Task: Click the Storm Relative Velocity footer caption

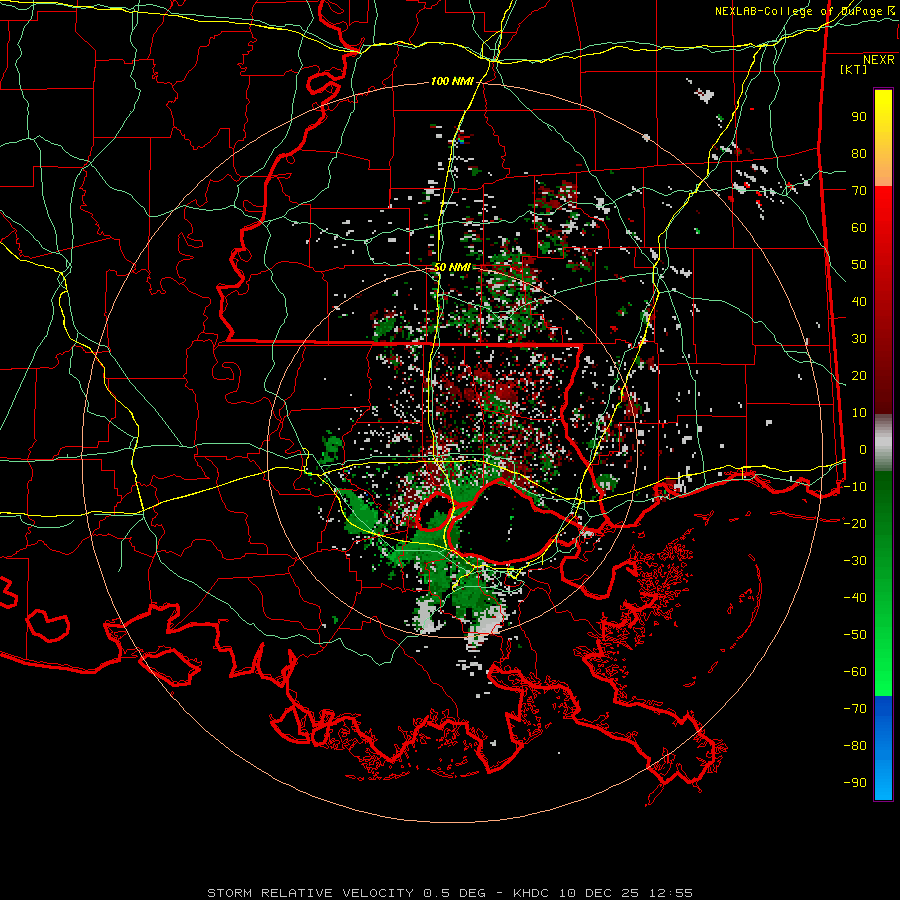Action: [x=450, y=893]
